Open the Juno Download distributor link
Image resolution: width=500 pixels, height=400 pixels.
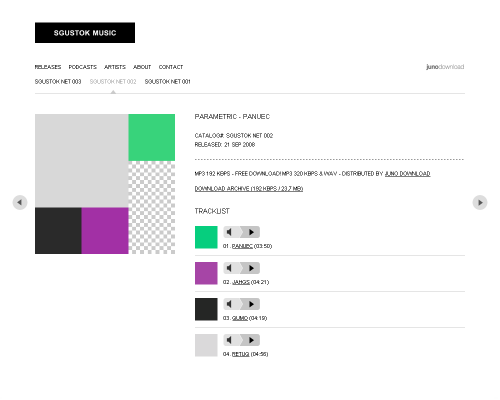408,174
